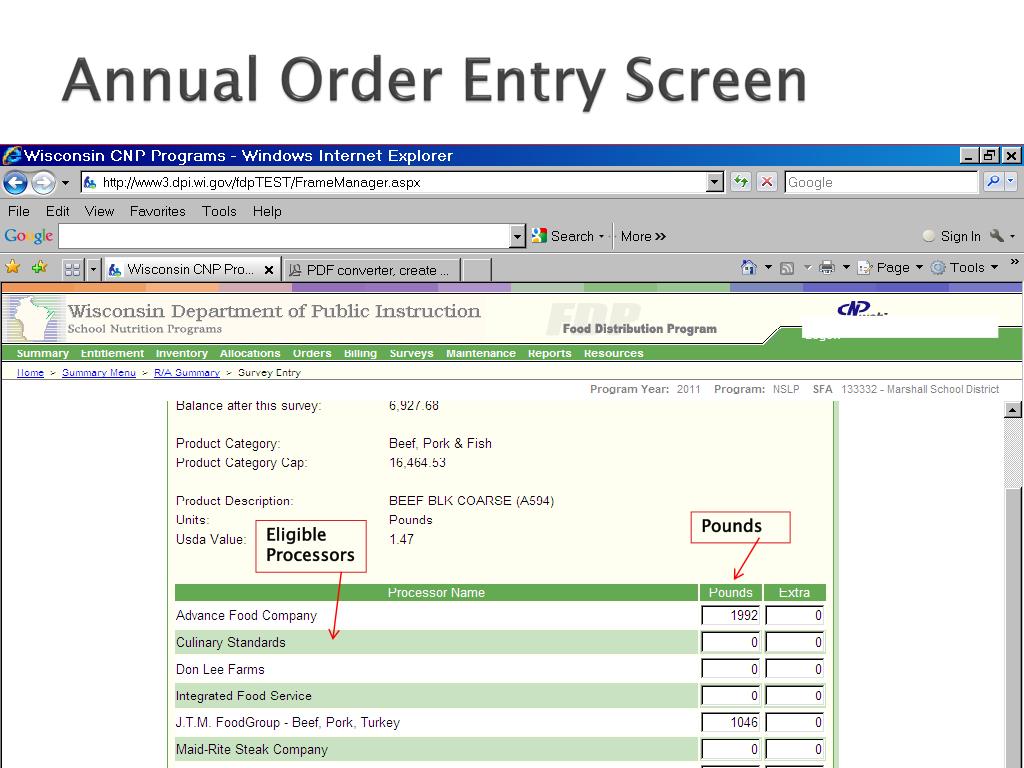Click Extra field for Advance Food Company
The height and width of the screenshot is (768, 1024).
coord(794,615)
